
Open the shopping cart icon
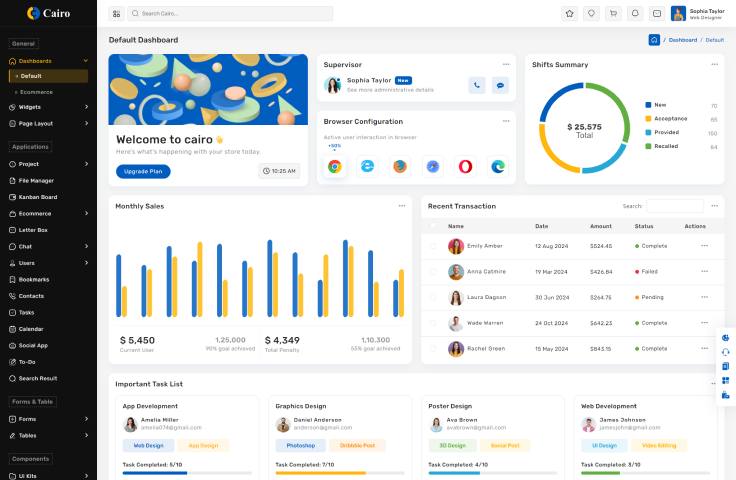pos(613,13)
